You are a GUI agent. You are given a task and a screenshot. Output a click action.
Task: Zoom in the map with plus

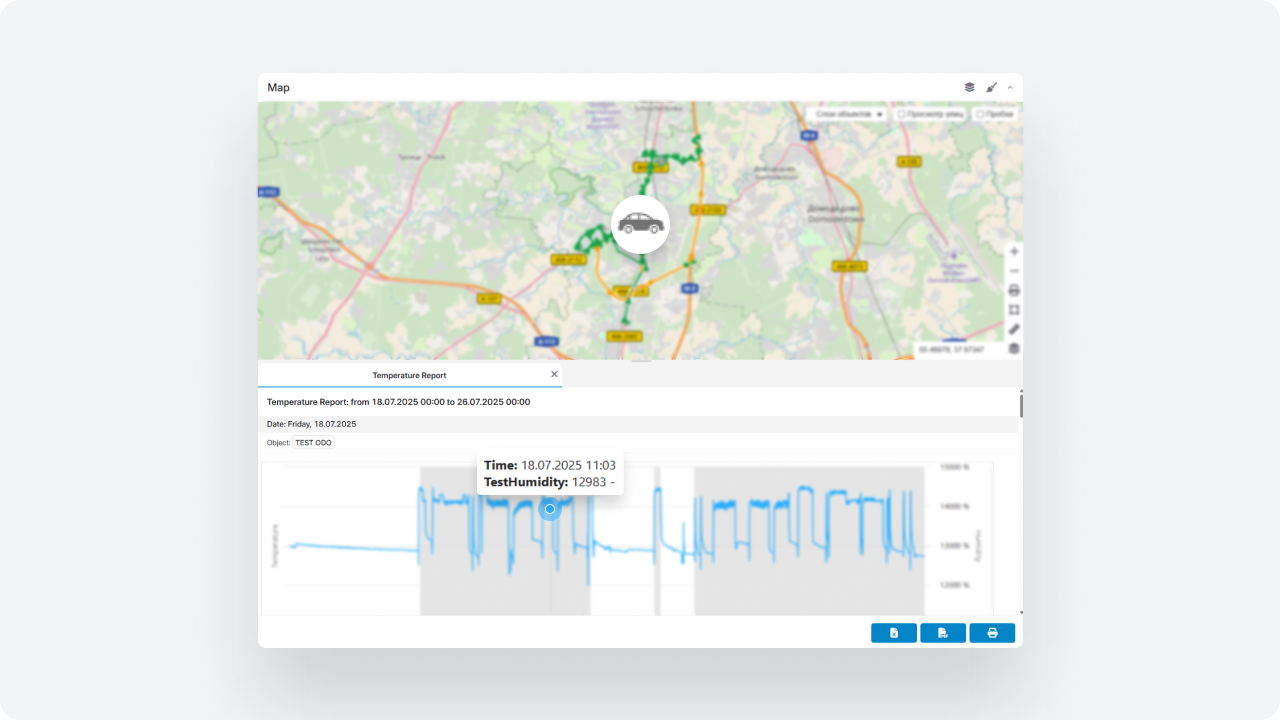click(x=1014, y=252)
